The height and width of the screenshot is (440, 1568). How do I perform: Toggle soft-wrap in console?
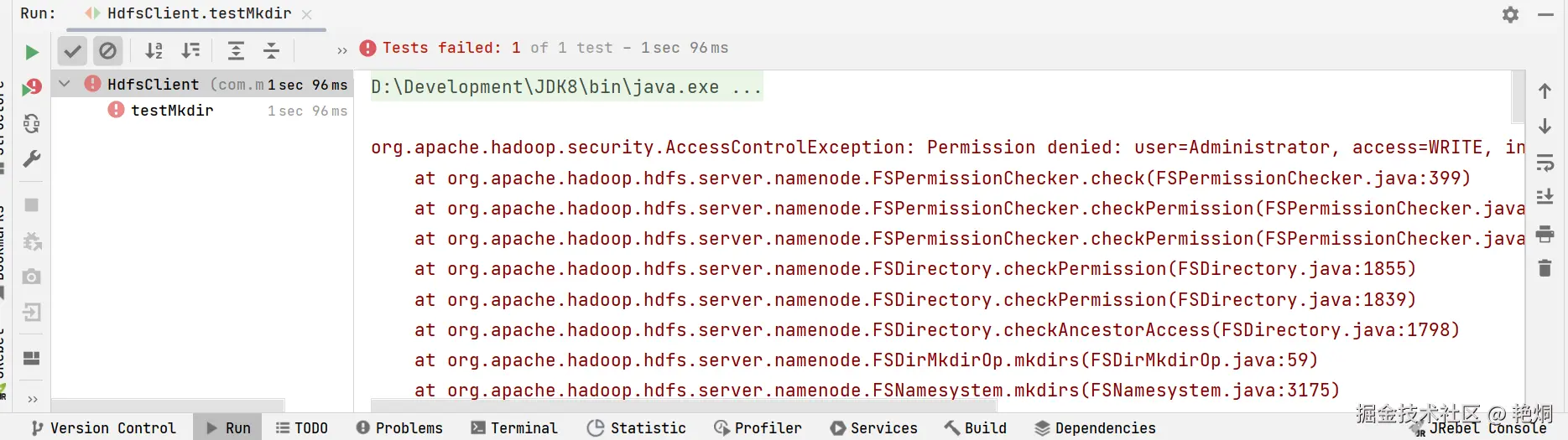[x=1545, y=162]
